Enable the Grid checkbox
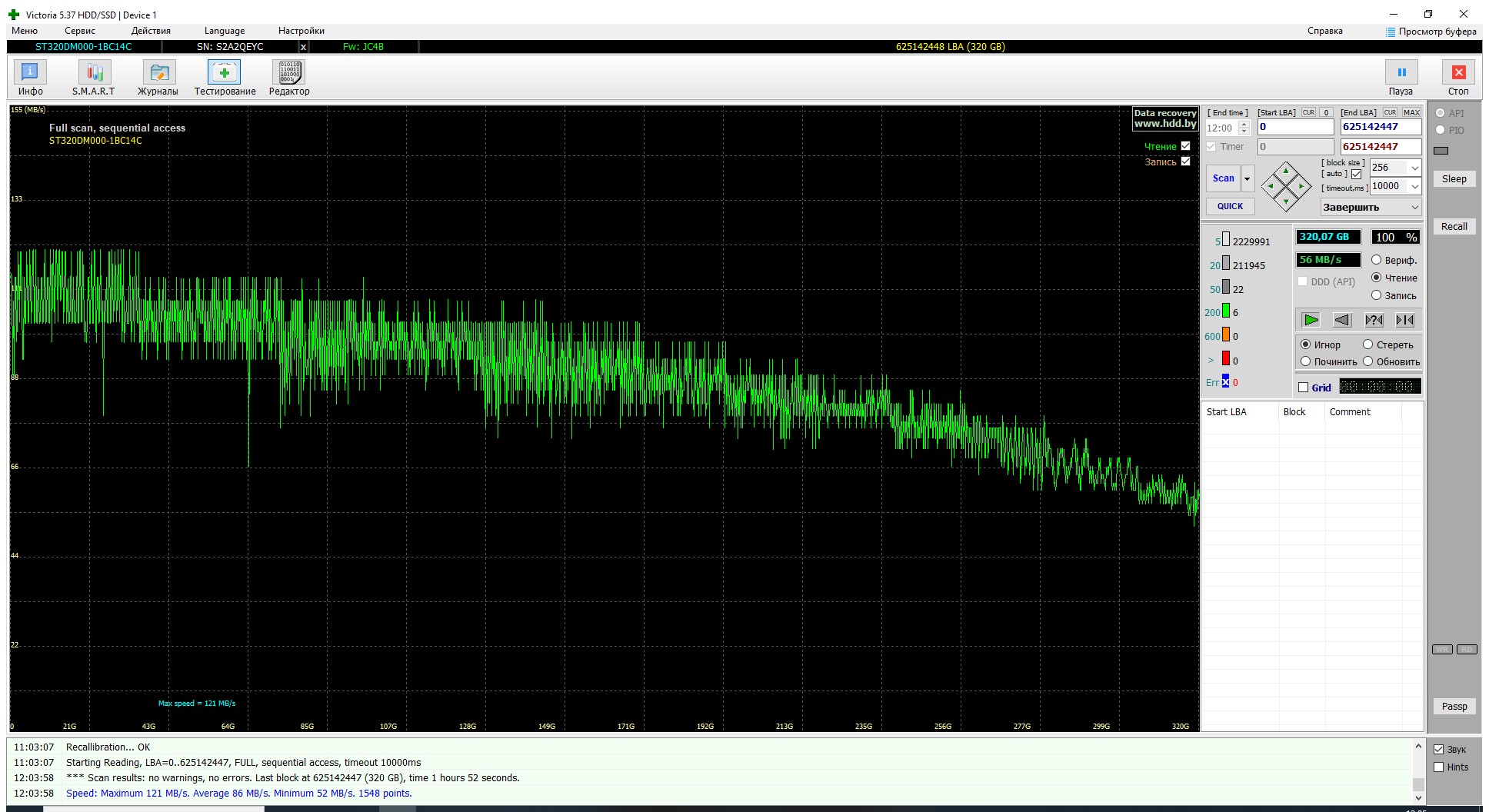Image resolution: width=1489 pixels, height=812 pixels. (1303, 388)
